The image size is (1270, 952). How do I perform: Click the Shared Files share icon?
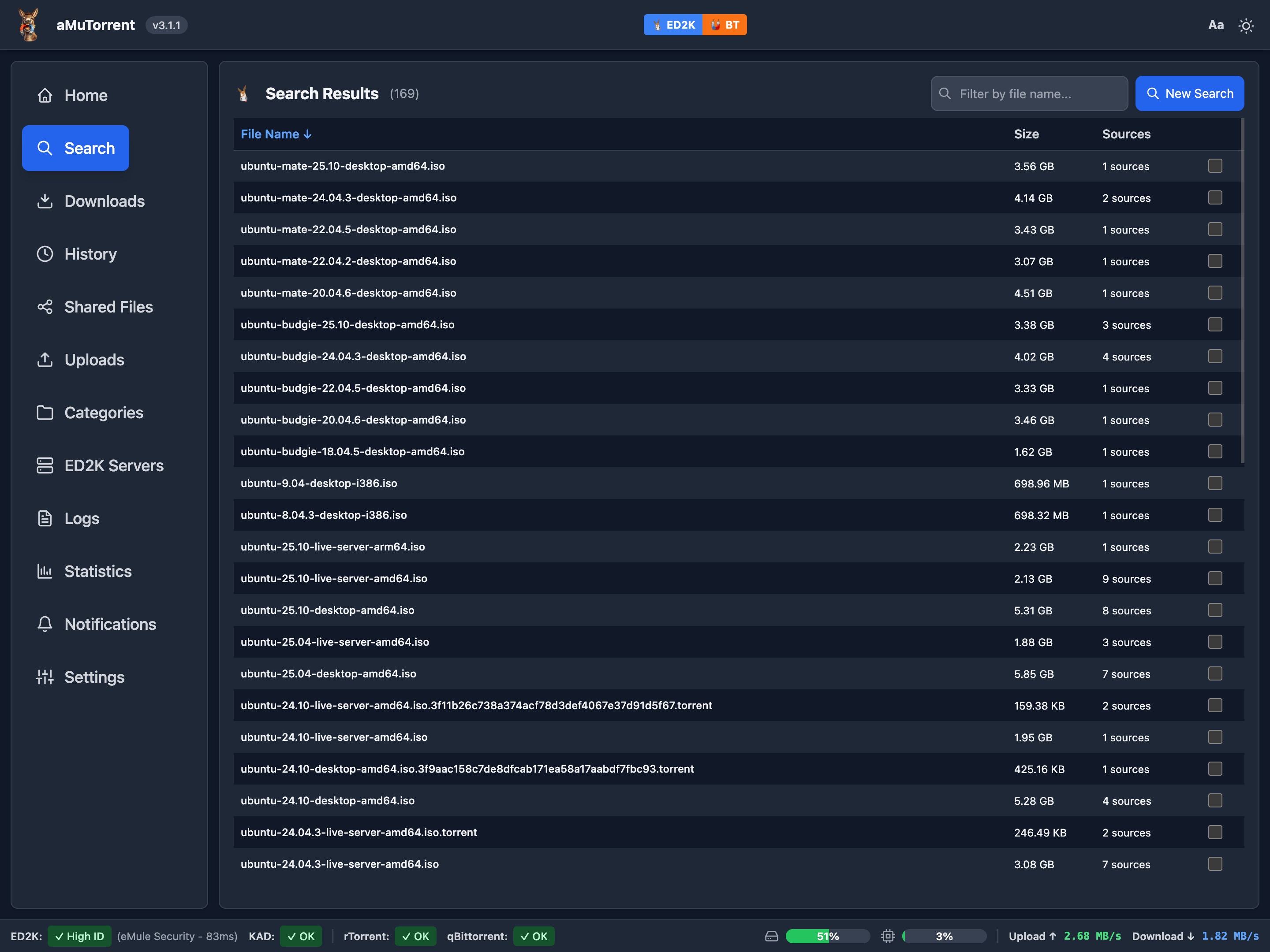[x=45, y=307]
